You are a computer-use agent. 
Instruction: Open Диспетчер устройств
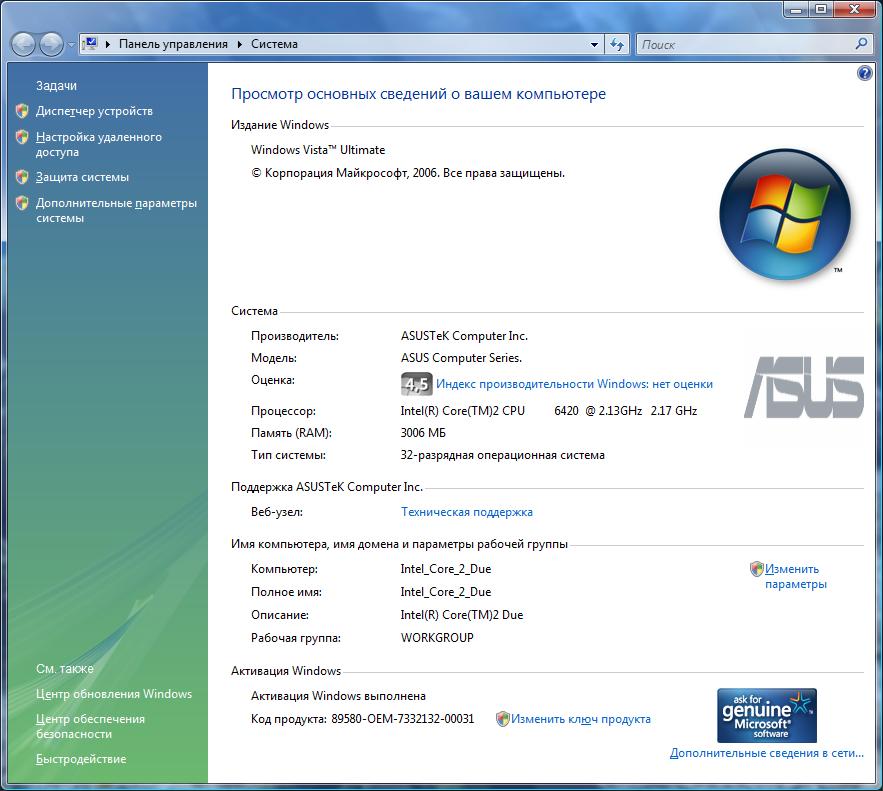coord(94,111)
